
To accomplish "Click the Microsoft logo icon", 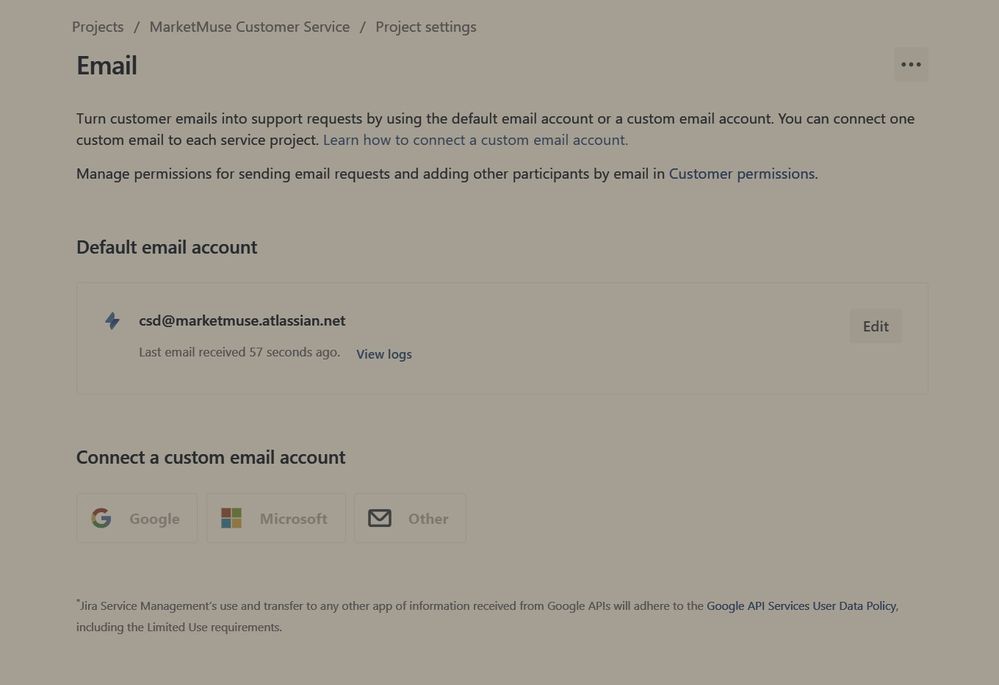I will (x=231, y=518).
